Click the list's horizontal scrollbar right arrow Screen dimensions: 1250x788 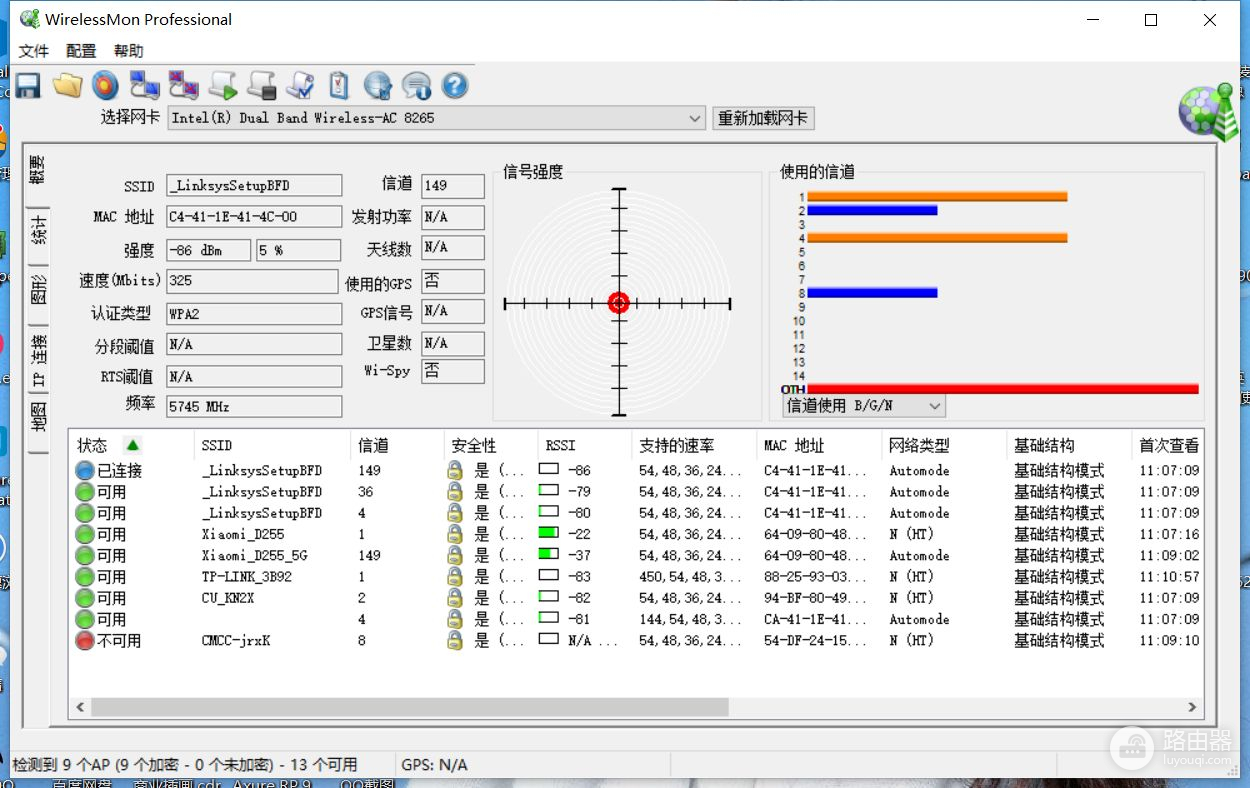(x=1192, y=706)
